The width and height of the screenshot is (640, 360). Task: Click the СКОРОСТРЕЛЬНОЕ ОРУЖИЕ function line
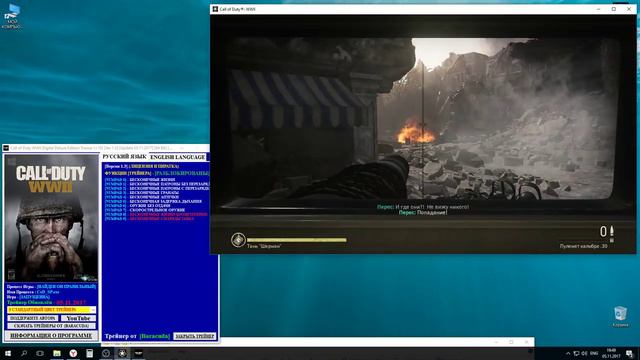[x=145, y=210]
